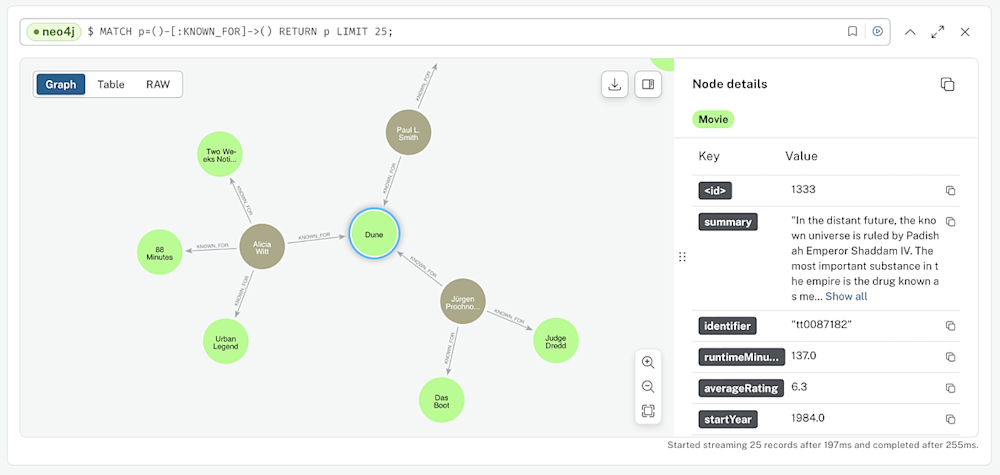Select the Paul L. Smith node

pos(408,133)
